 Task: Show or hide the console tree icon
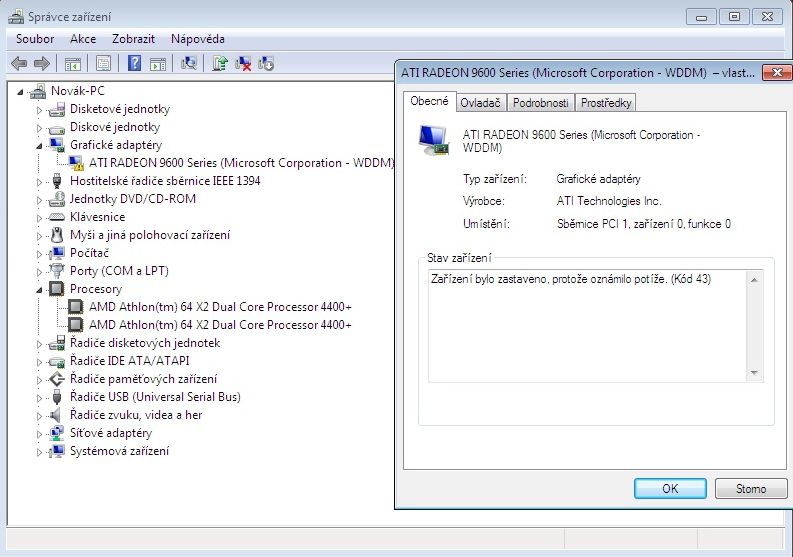[73, 64]
